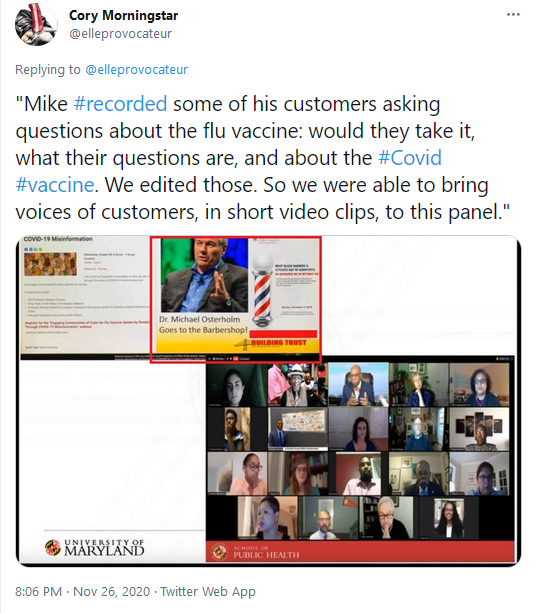Viewport: 534px width, 613px height.
Task: Open the three-dot more options menu
Action: [513, 15]
